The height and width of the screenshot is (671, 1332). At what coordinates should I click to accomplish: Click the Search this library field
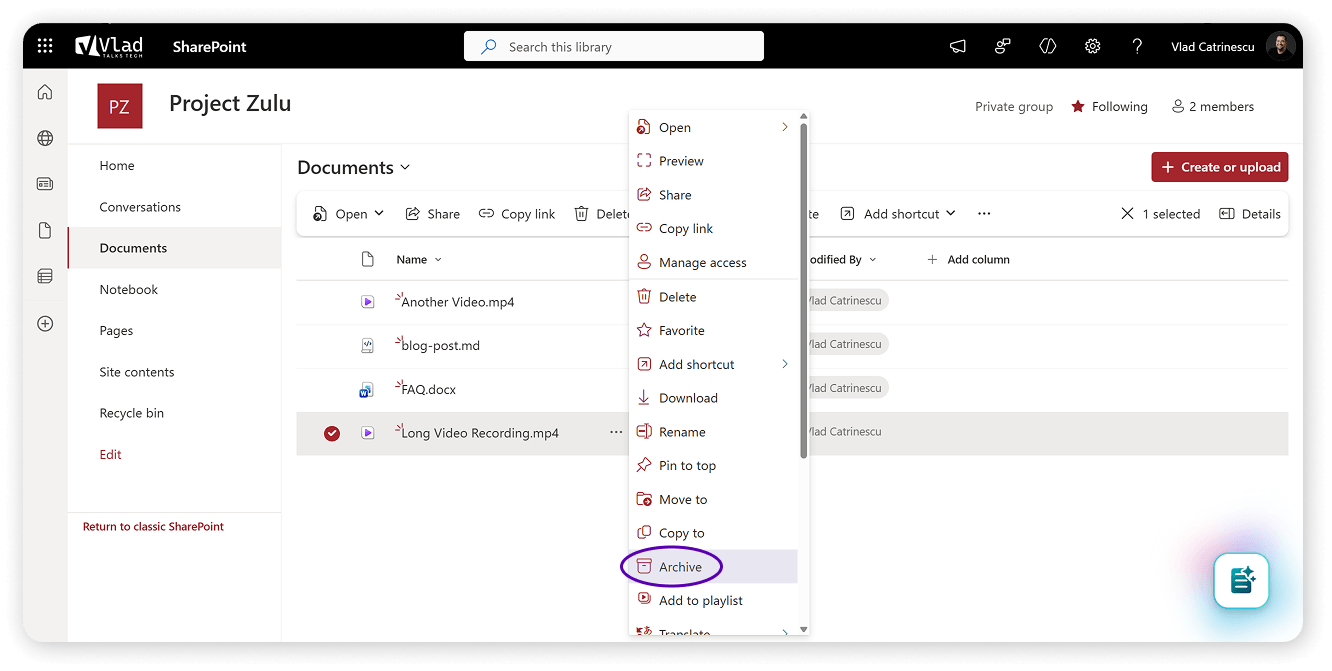(x=613, y=46)
